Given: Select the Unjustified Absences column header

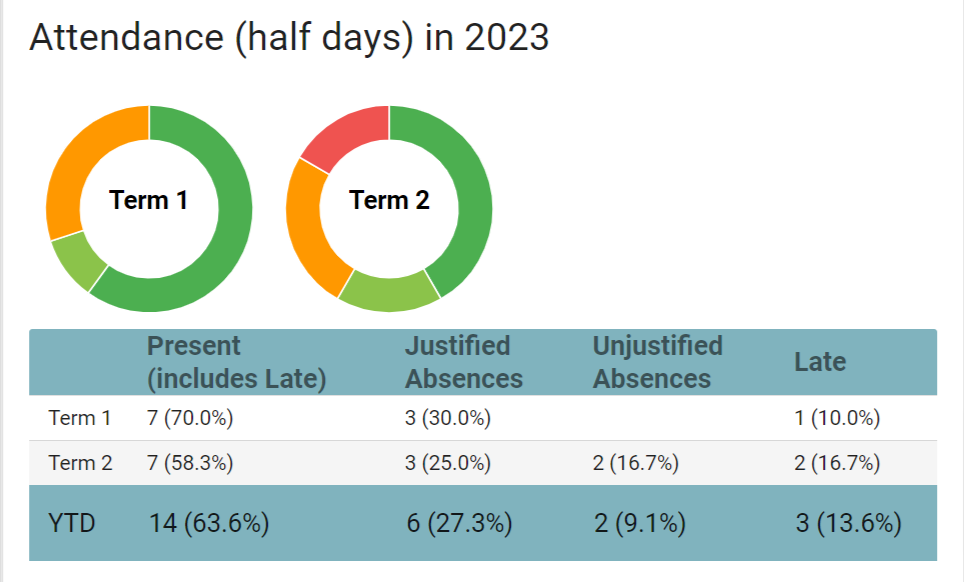Looking at the screenshot, I should pos(657,362).
